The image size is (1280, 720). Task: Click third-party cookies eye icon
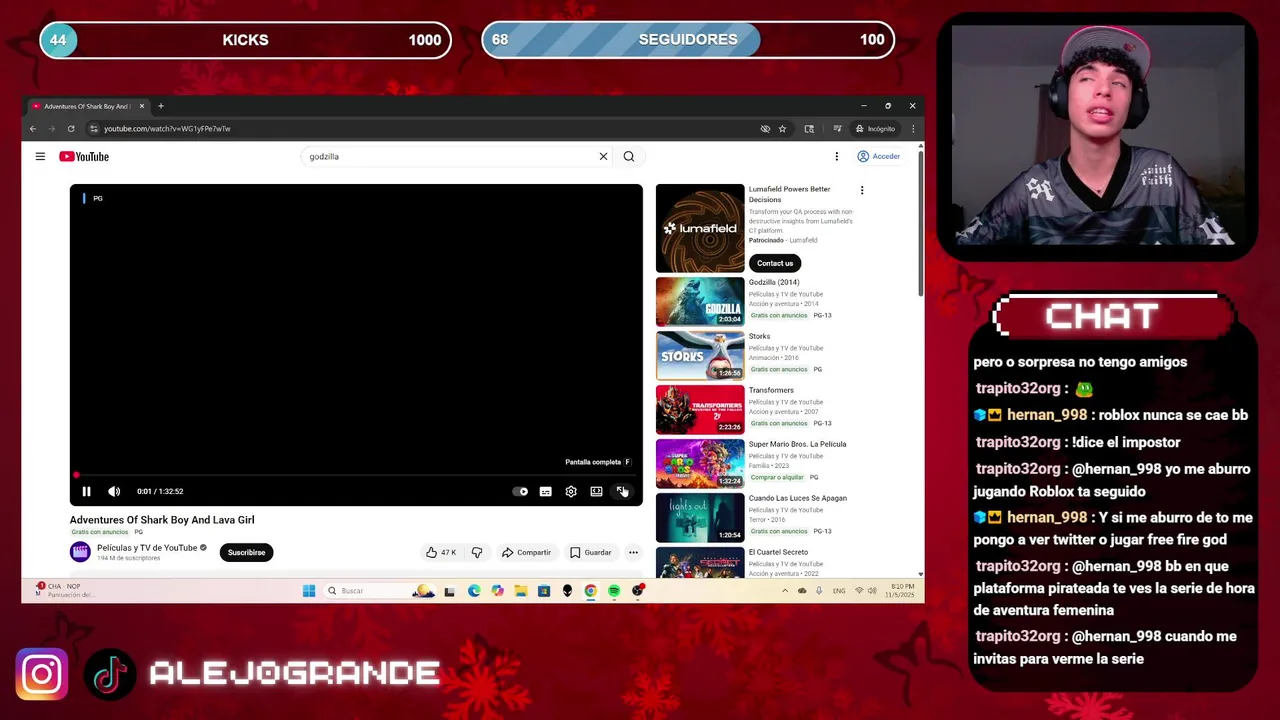765,128
